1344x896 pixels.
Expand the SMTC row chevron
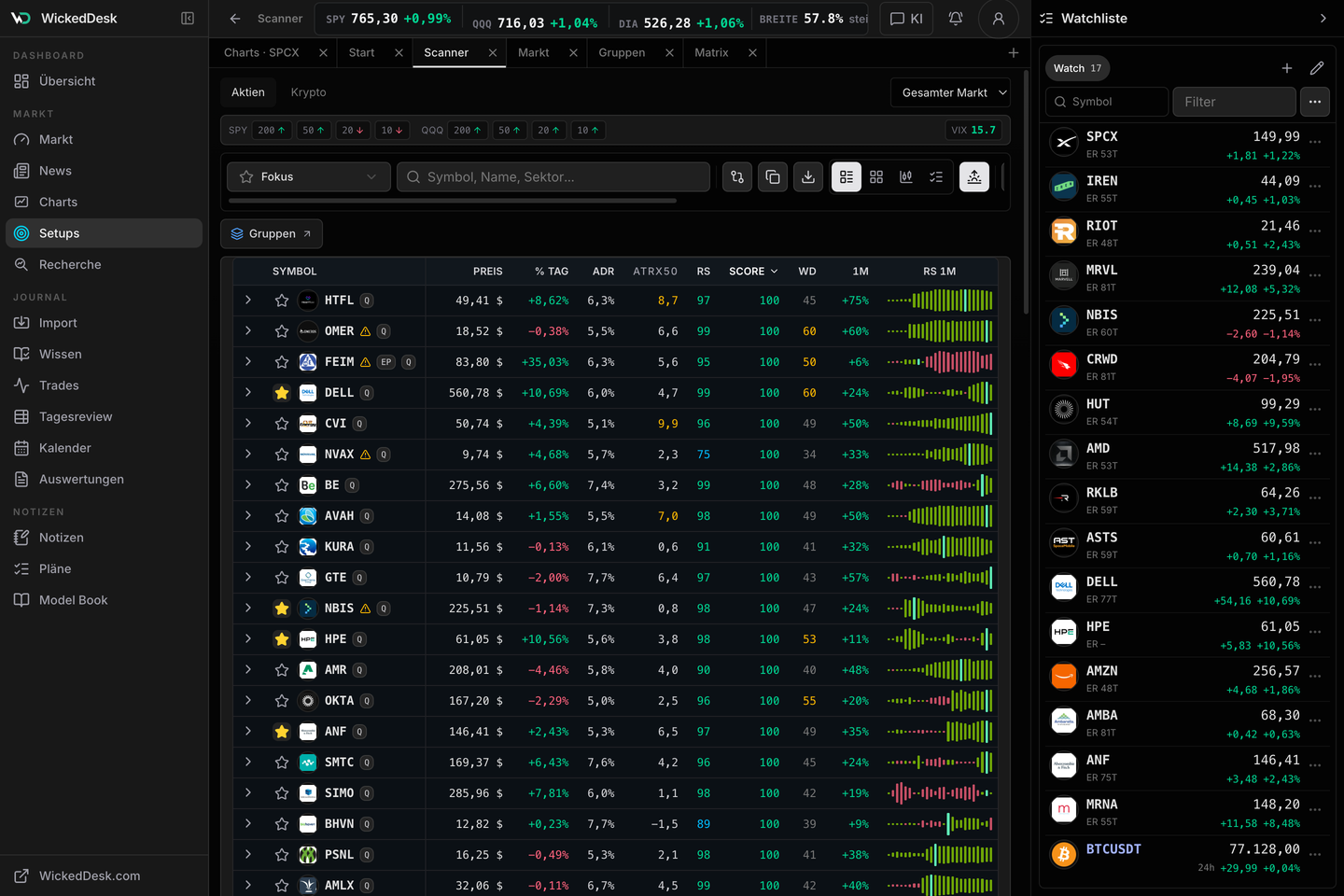tap(248, 763)
